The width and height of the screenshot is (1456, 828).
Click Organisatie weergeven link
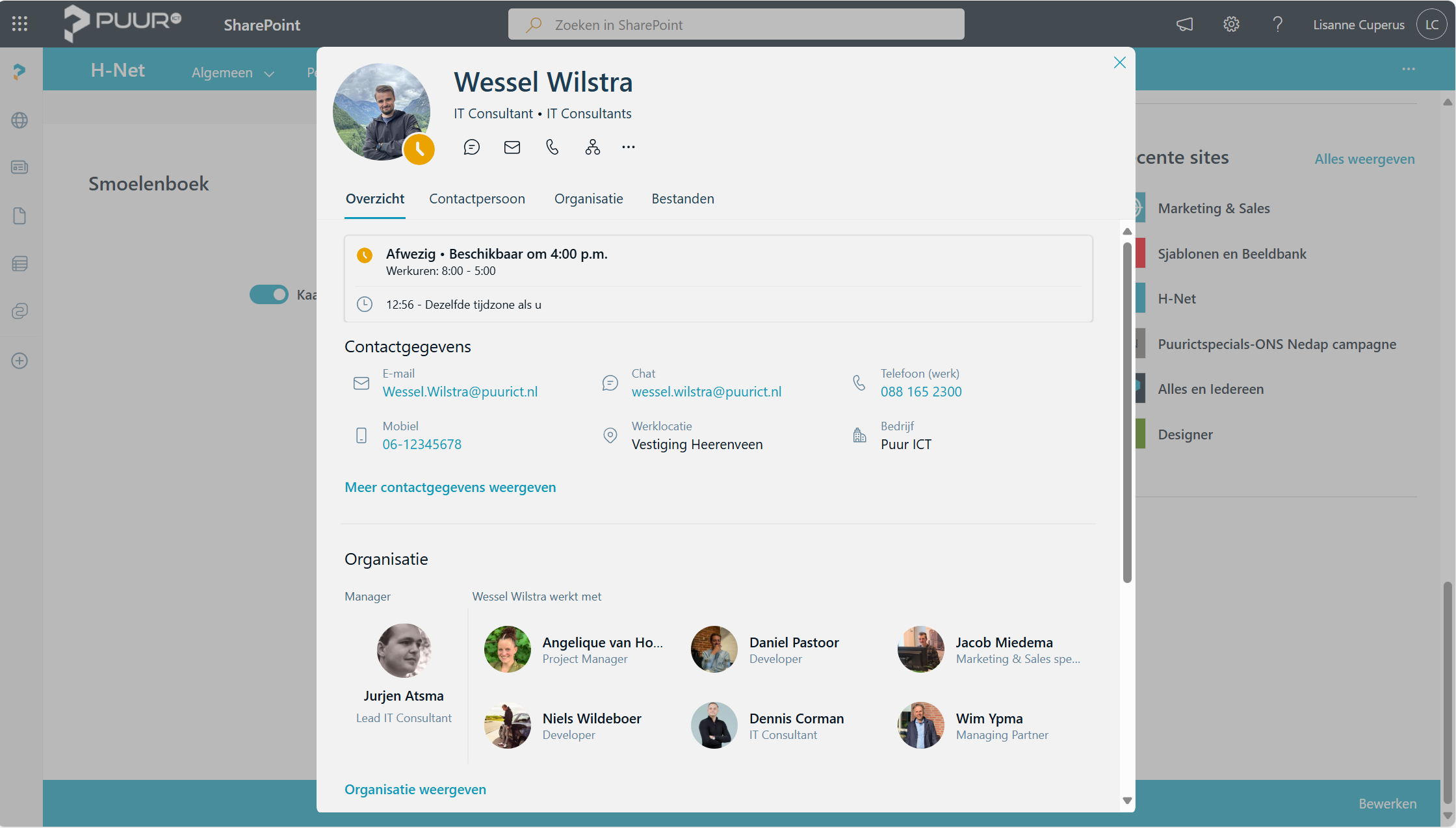click(415, 790)
